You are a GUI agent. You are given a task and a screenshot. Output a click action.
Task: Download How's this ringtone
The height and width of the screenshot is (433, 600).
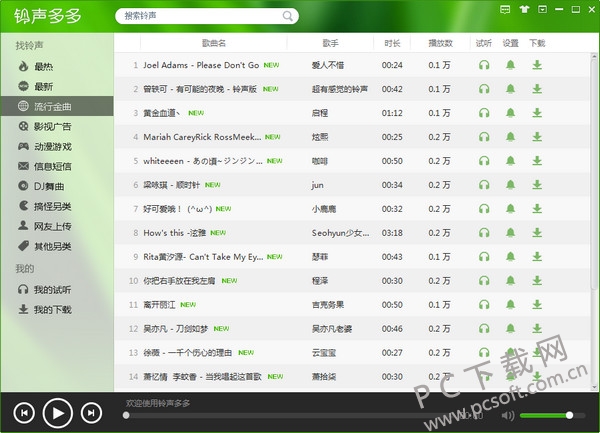point(537,233)
